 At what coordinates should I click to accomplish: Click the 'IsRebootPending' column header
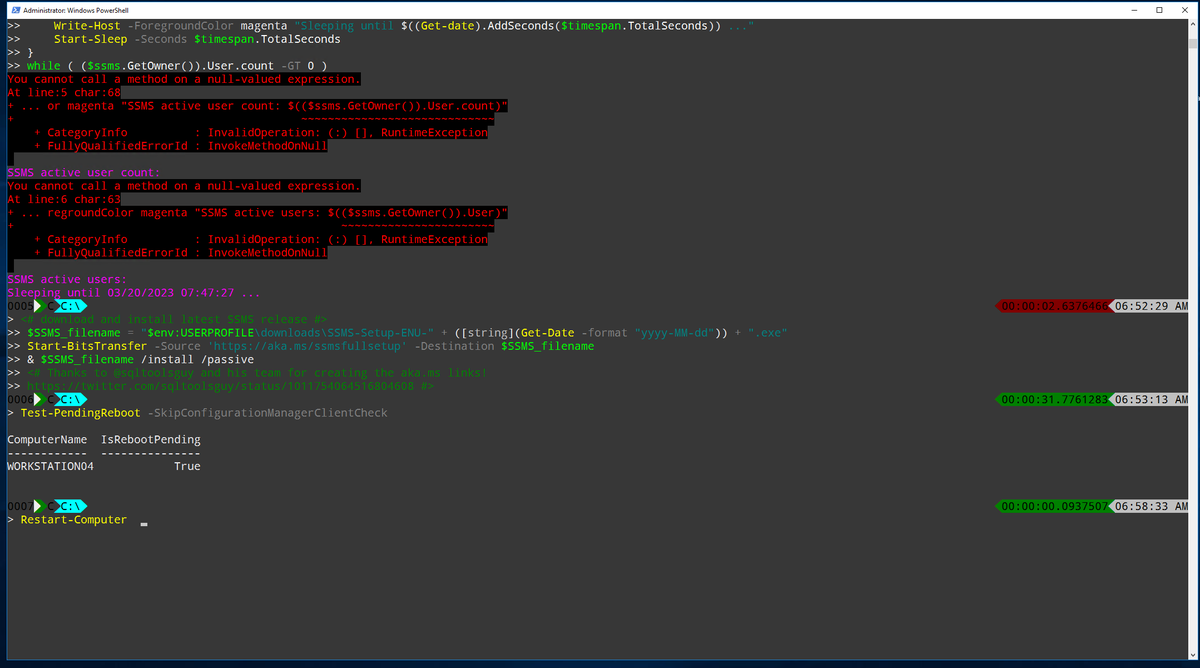click(x=151, y=440)
